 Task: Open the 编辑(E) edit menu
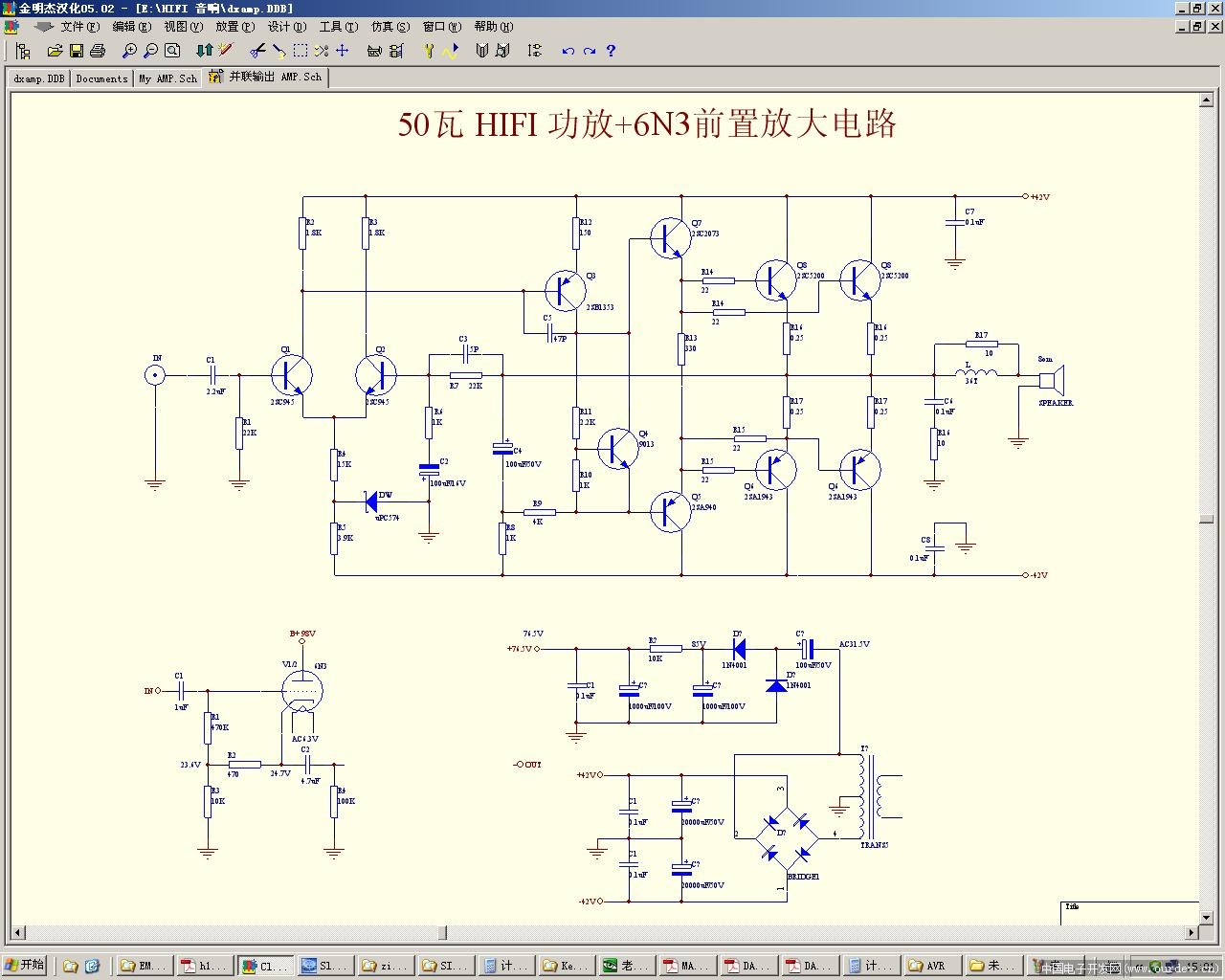click(x=131, y=26)
